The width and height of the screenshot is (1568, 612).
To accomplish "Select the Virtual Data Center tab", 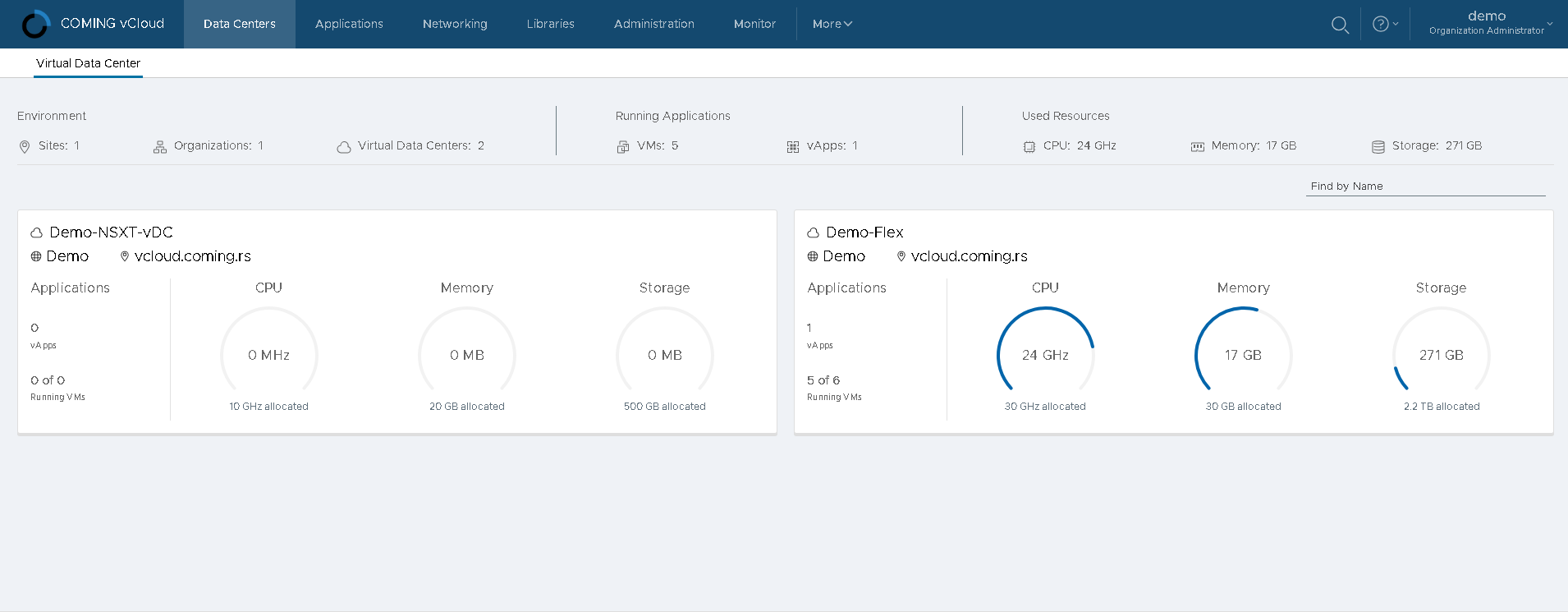I will pos(88,63).
